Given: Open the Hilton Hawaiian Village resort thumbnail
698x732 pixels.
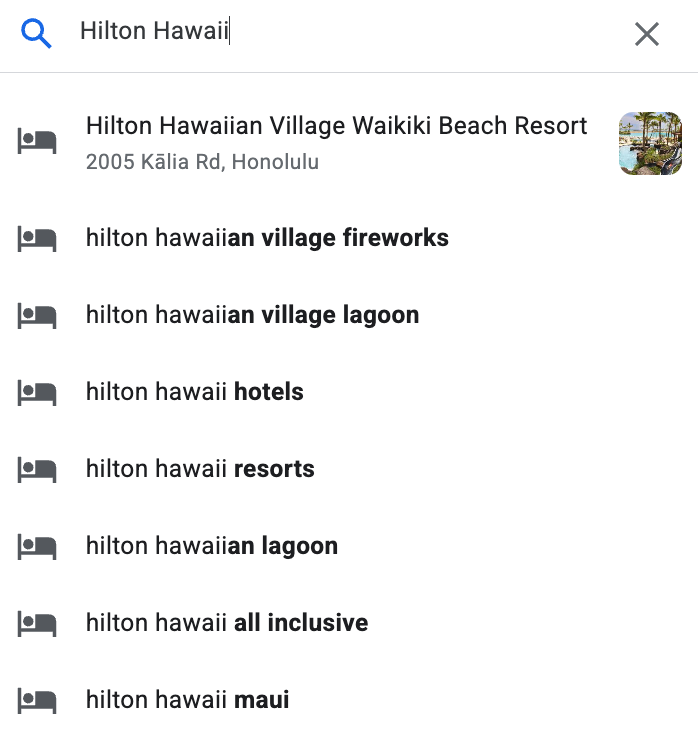Looking at the screenshot, I should coord(650,143).
